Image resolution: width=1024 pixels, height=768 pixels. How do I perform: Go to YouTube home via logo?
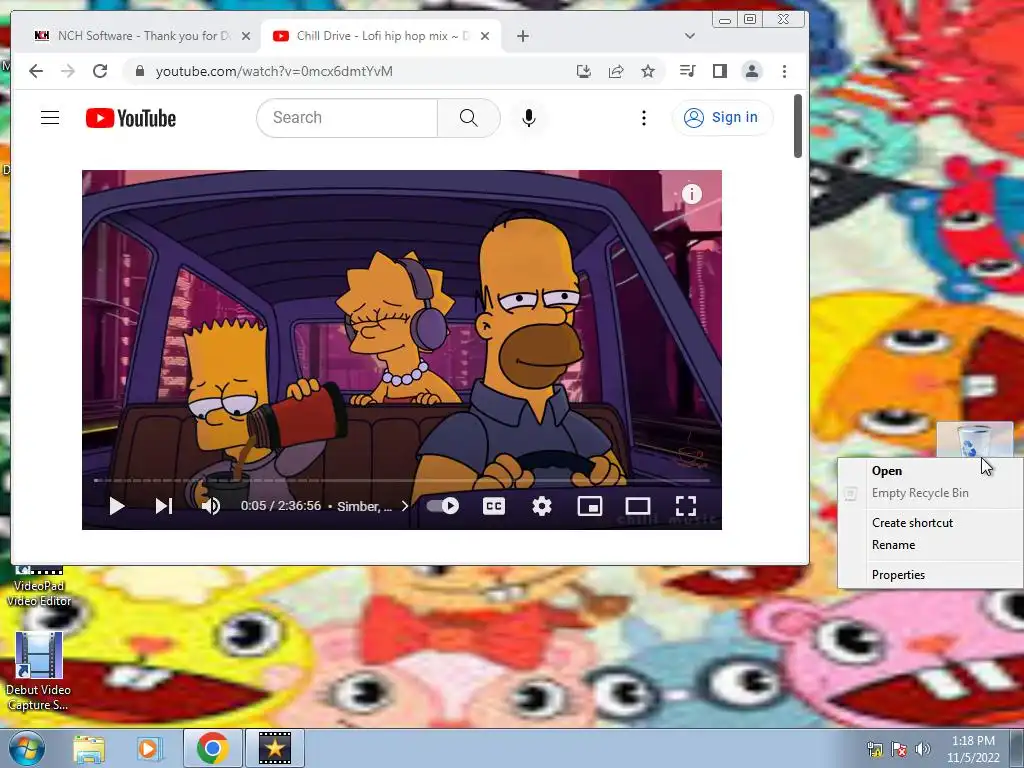[x=131, y=118]
